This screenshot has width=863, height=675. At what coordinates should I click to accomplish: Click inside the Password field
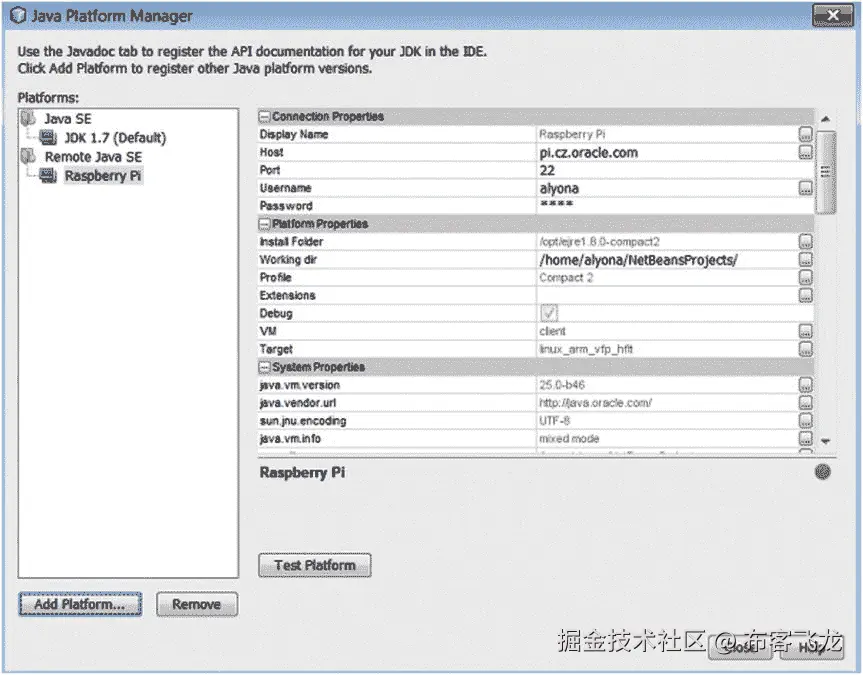tap(600, 205)
